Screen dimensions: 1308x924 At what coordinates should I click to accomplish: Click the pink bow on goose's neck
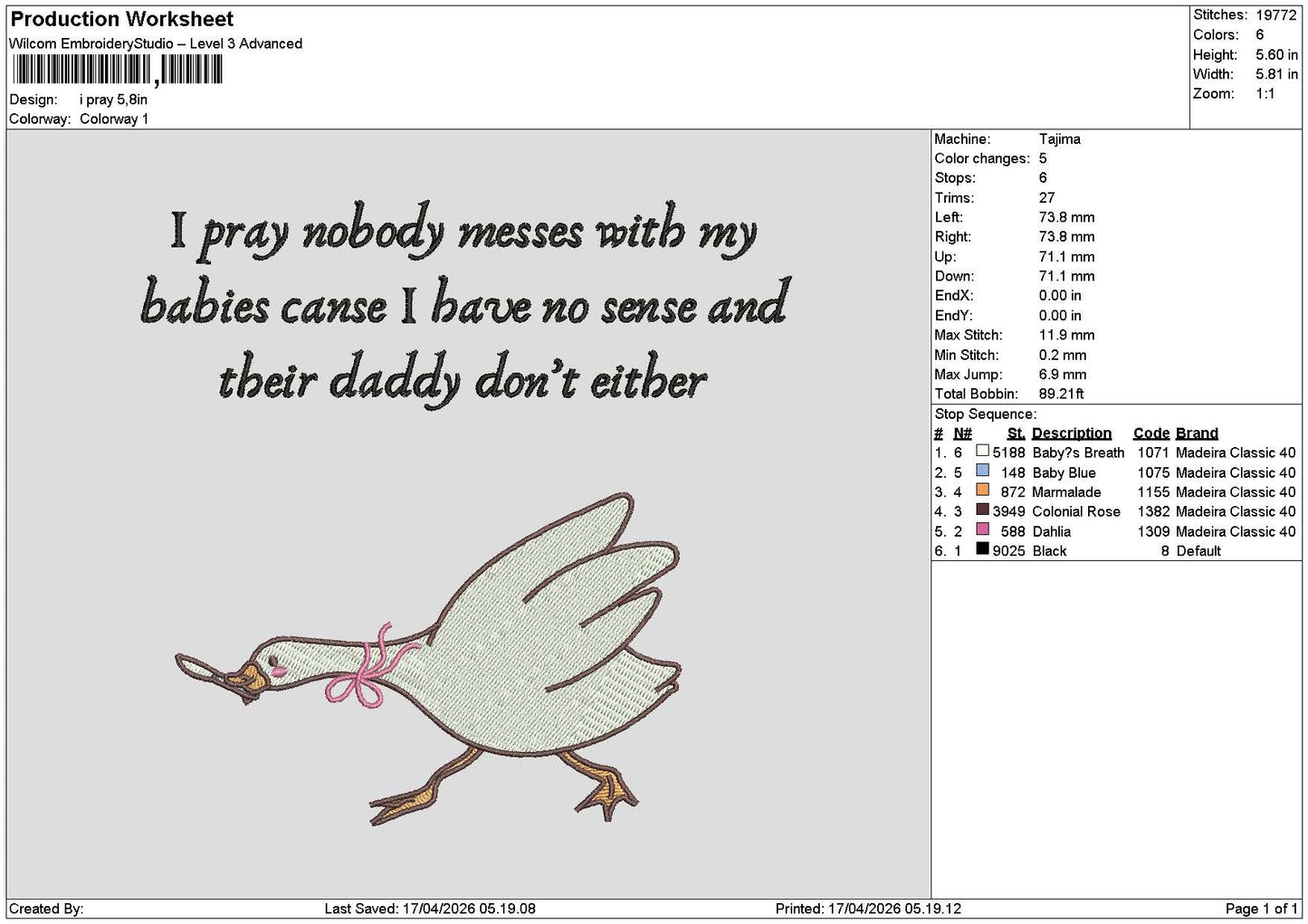[375, 666]
